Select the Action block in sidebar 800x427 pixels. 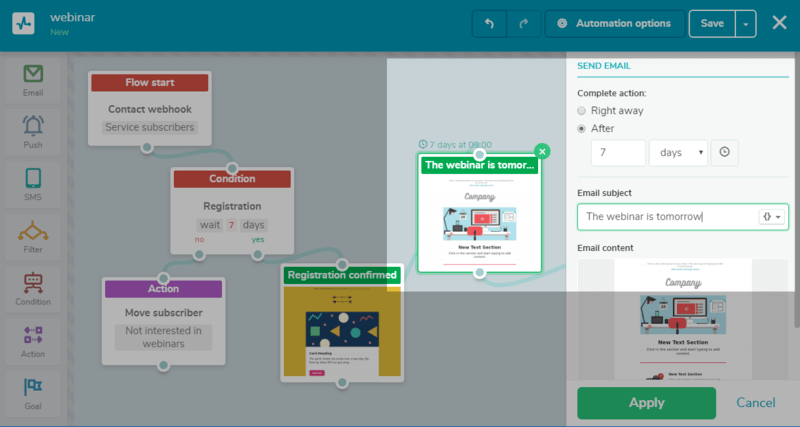coord(33,342)
